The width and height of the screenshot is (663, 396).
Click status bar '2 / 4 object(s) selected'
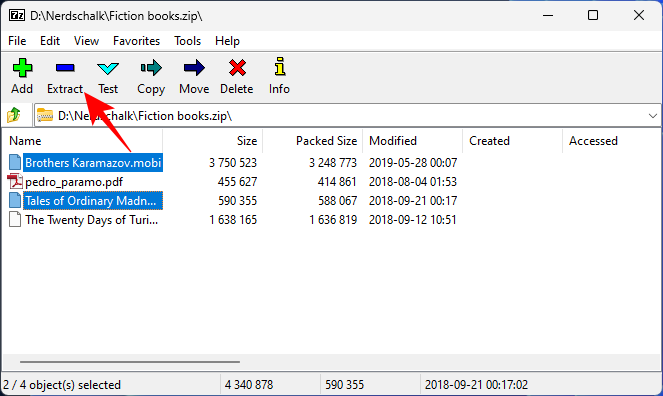coord(62,385)
